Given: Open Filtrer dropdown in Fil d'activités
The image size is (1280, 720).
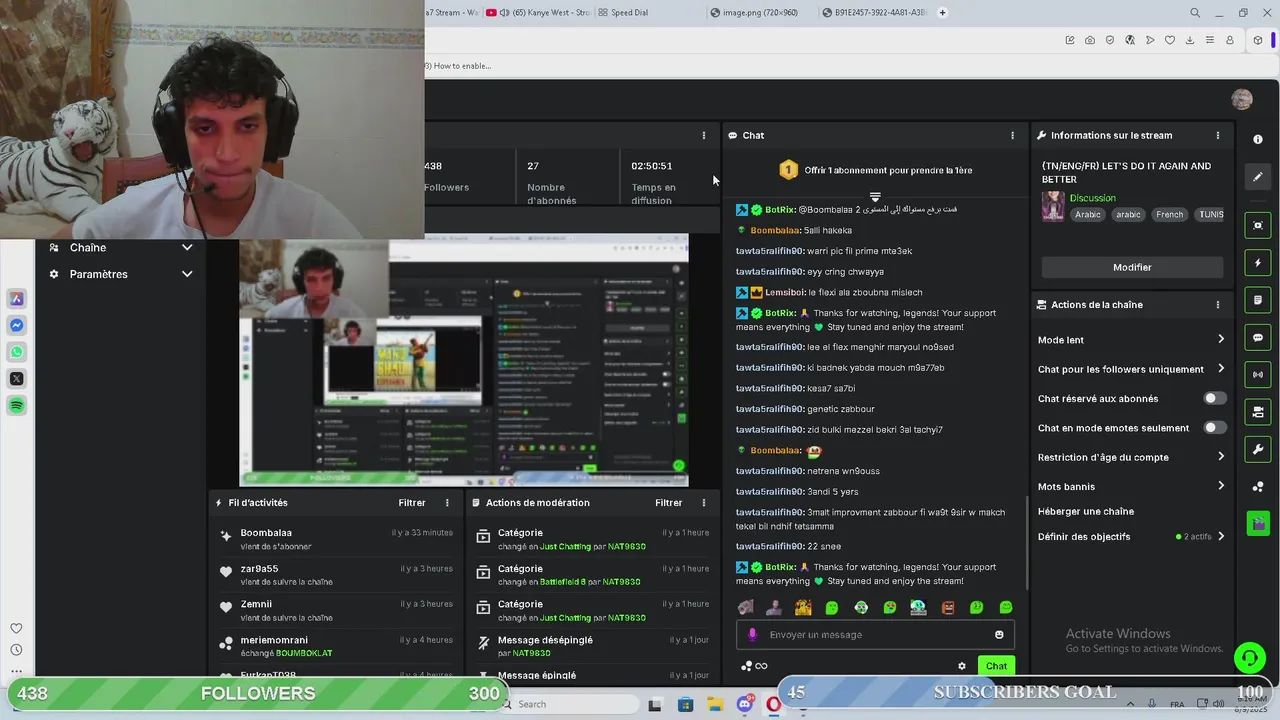Looking at the screenshot, I should [412, 503].
